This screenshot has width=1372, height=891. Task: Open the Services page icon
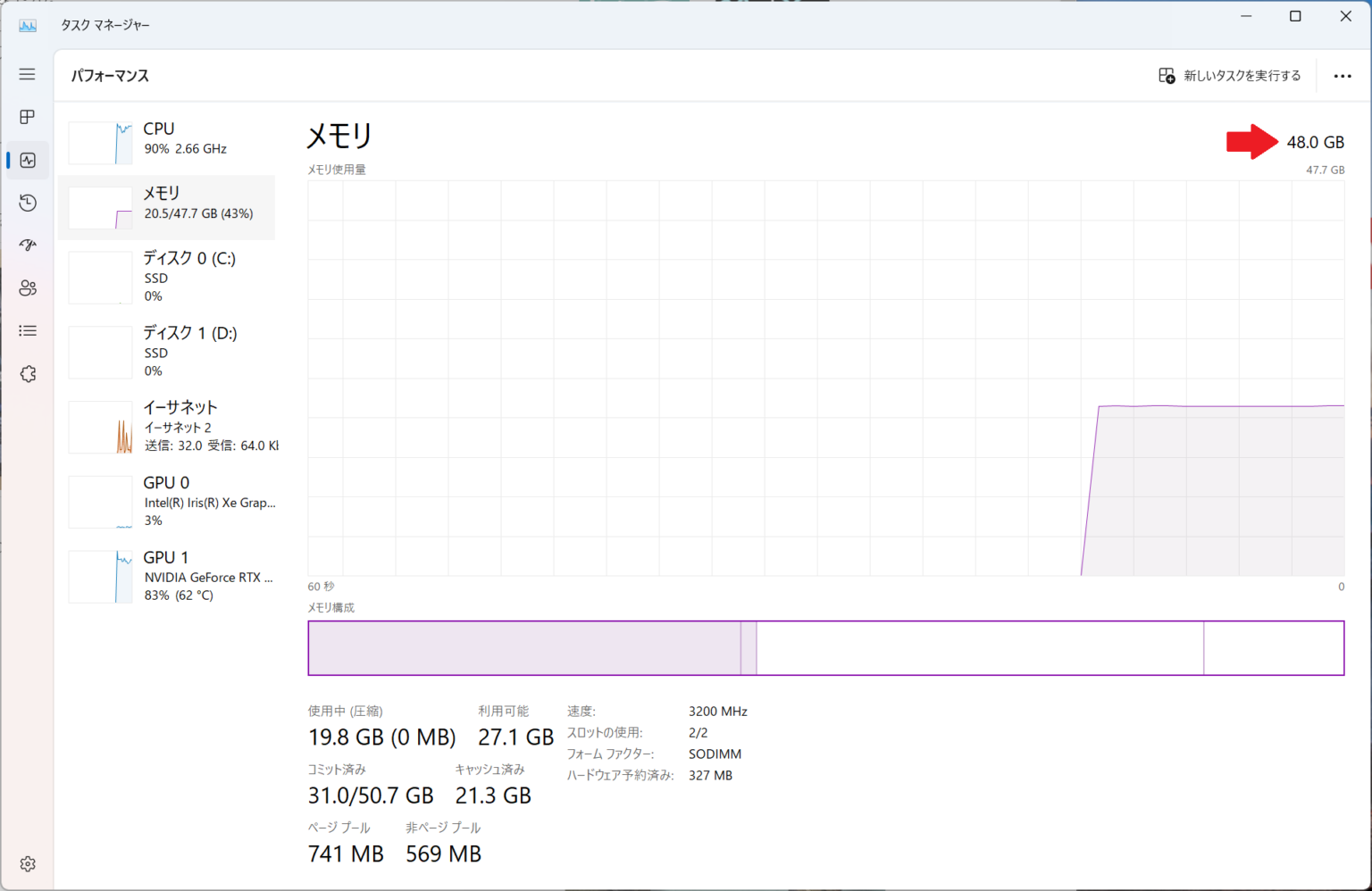pos(28,374)
